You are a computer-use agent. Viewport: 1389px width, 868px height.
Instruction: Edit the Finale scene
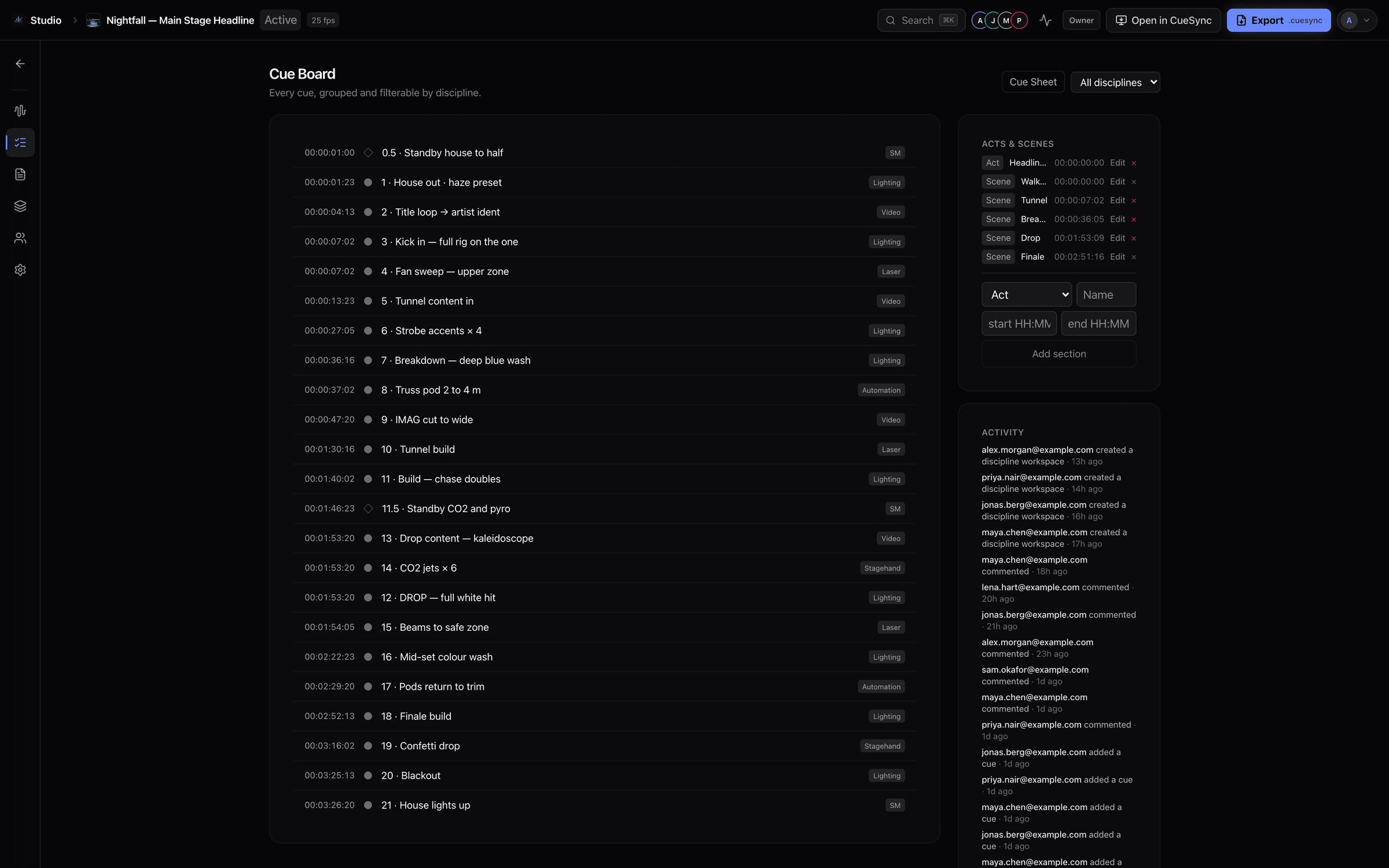click(1117, 256)
